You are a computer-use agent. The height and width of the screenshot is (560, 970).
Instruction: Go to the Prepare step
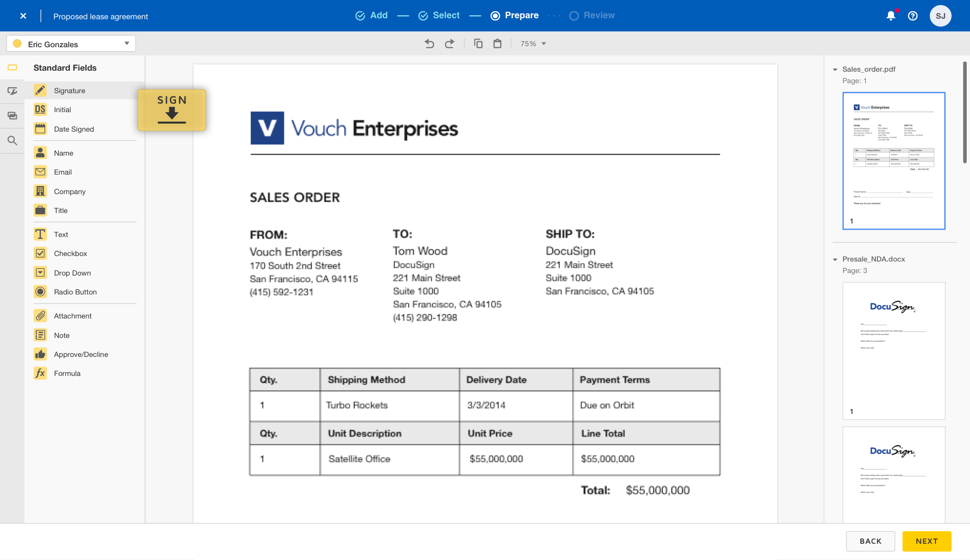(514, 15)
